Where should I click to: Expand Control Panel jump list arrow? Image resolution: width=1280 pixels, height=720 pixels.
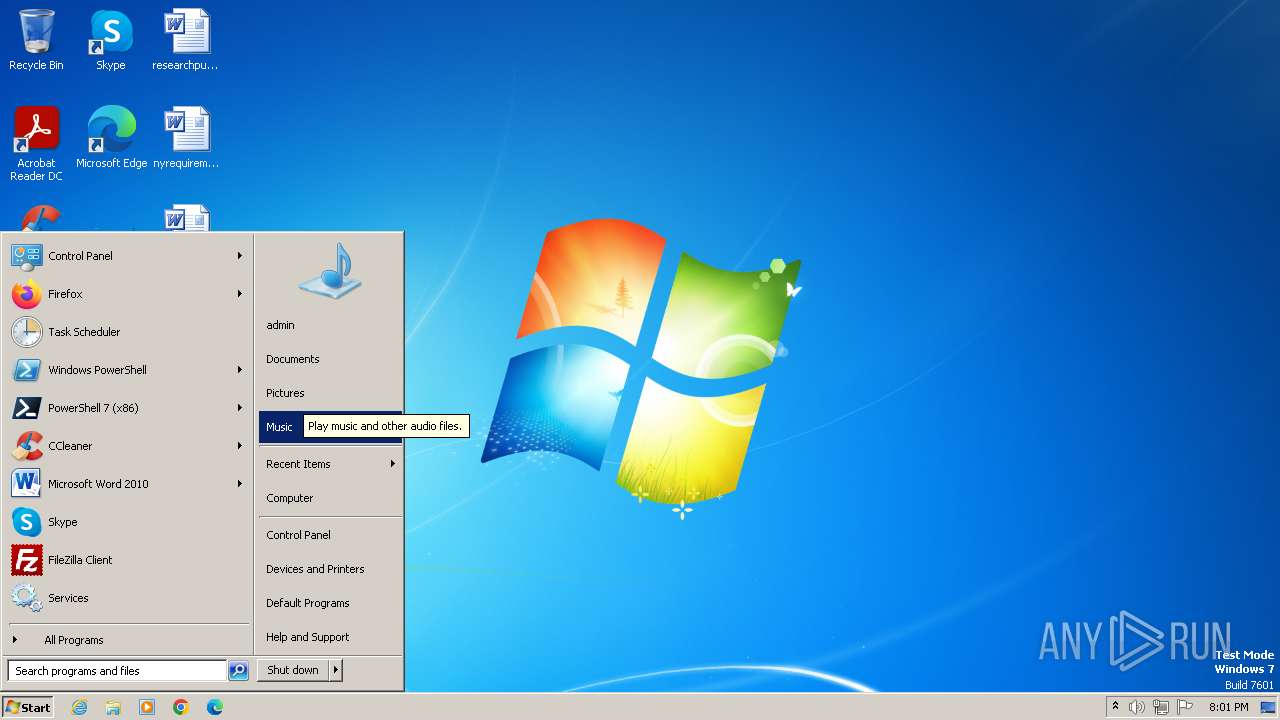(240, 256)
